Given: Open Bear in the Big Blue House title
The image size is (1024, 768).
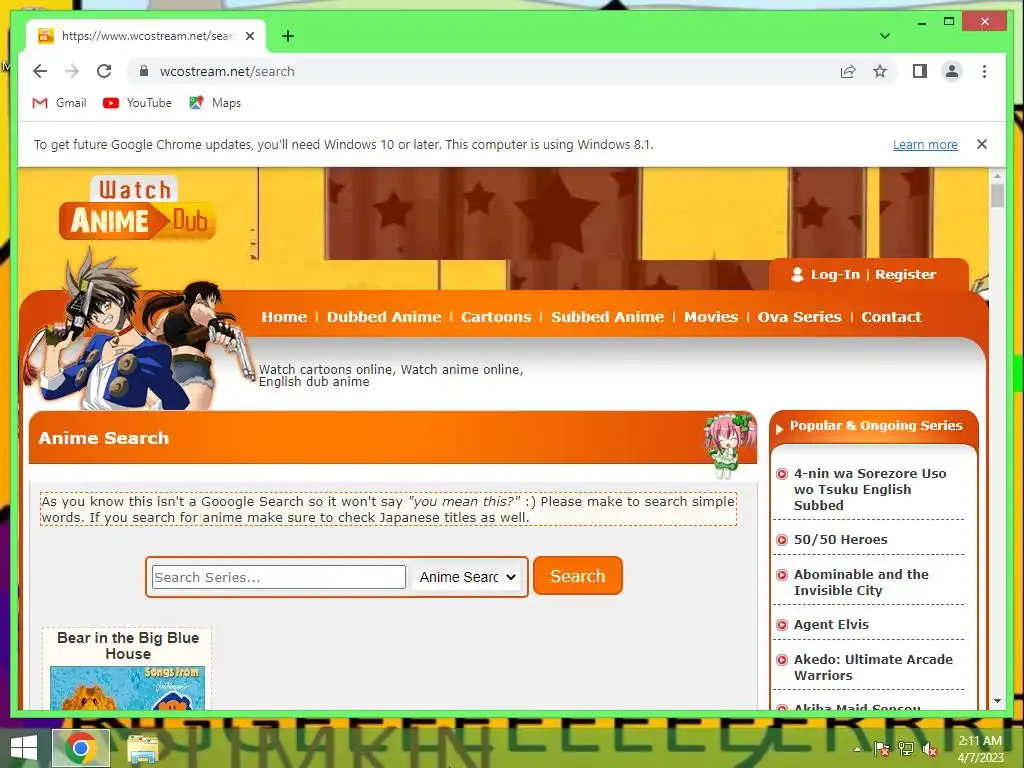Looking at the screenshot, I should (x=128, y=646).
